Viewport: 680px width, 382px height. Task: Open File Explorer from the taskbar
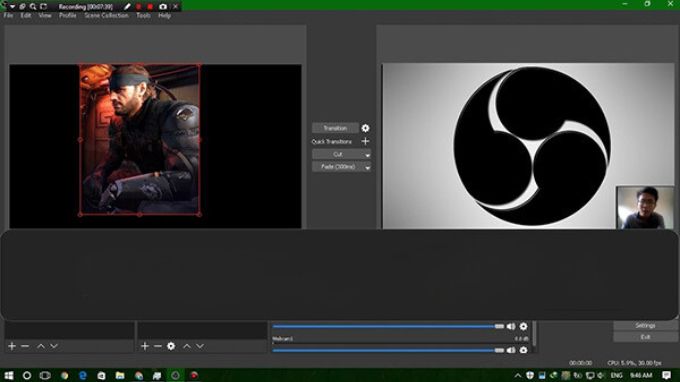pyautogui.click(x=120, y=375)
